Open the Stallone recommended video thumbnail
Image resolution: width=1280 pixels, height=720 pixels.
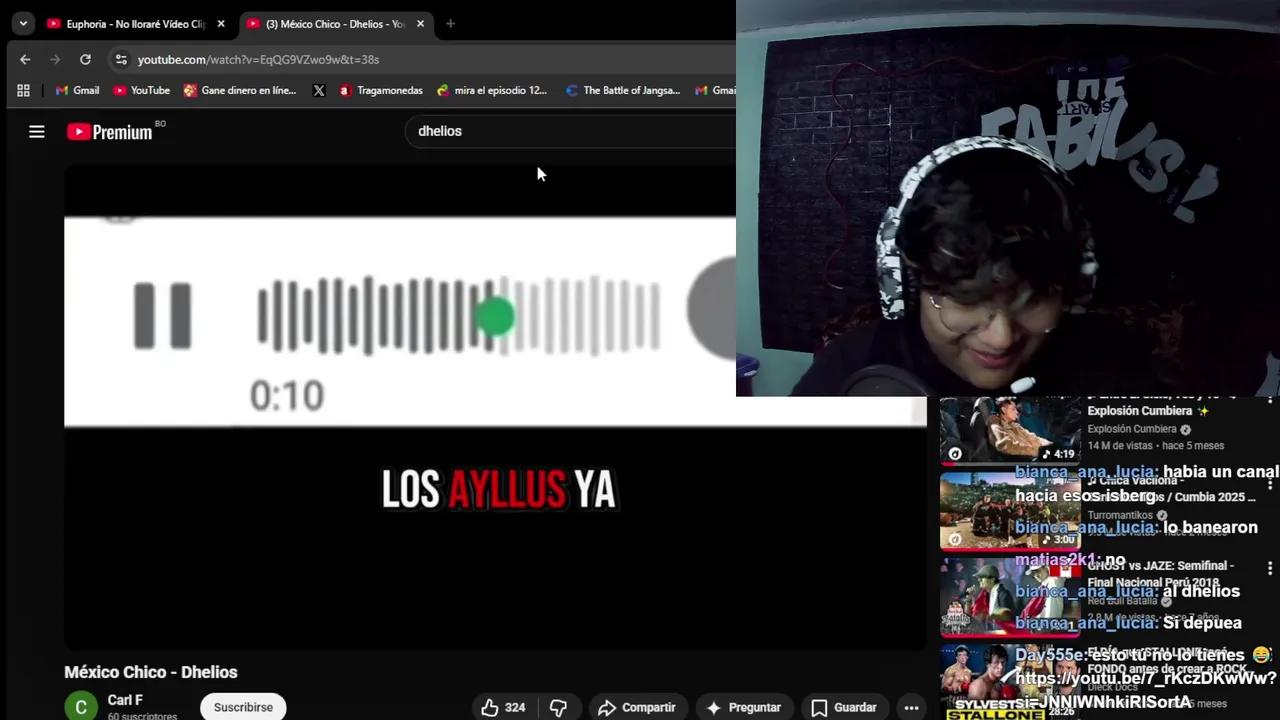pos(1010,682)
